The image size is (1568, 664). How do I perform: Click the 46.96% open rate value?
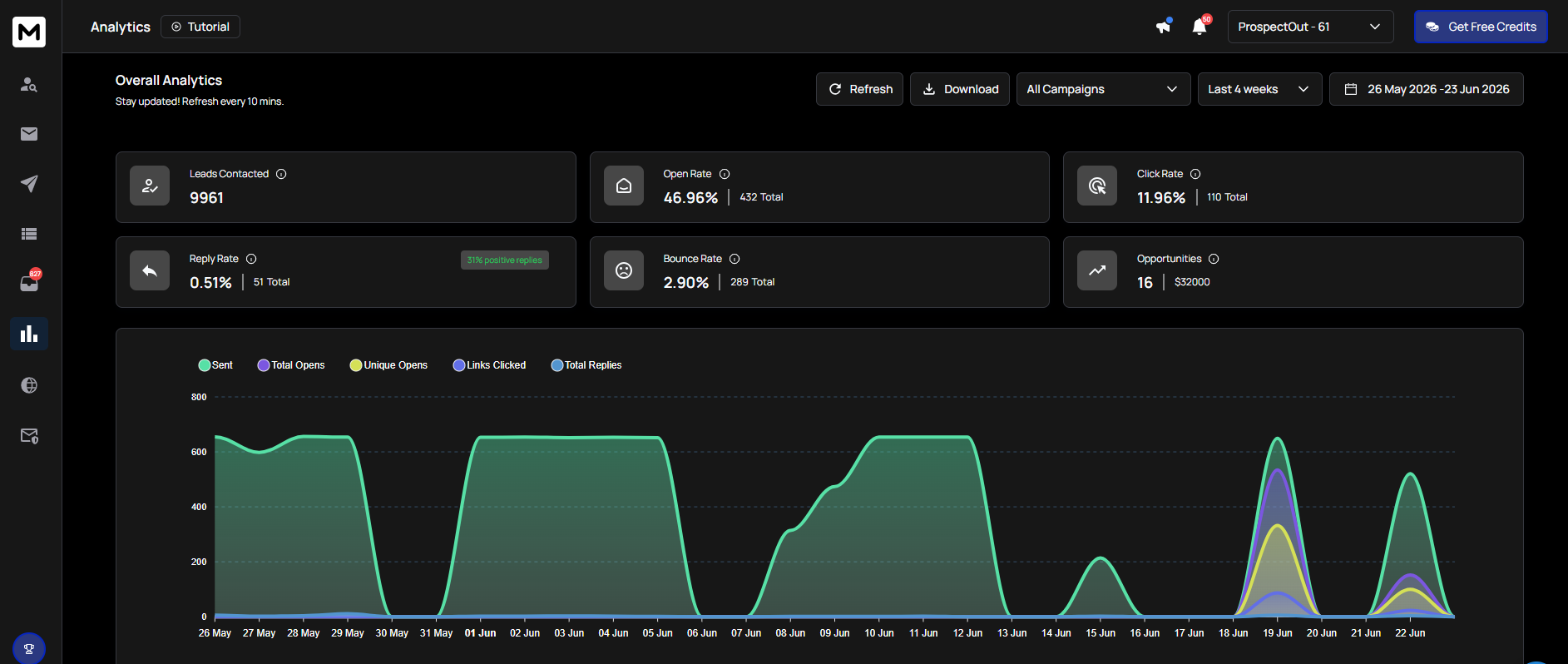click(690, 198)
